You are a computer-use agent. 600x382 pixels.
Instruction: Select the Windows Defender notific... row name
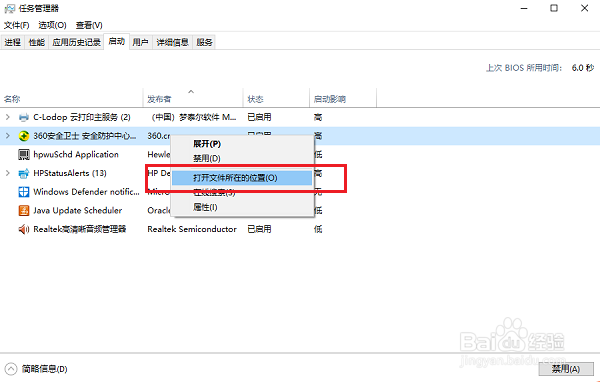[86, 192]
